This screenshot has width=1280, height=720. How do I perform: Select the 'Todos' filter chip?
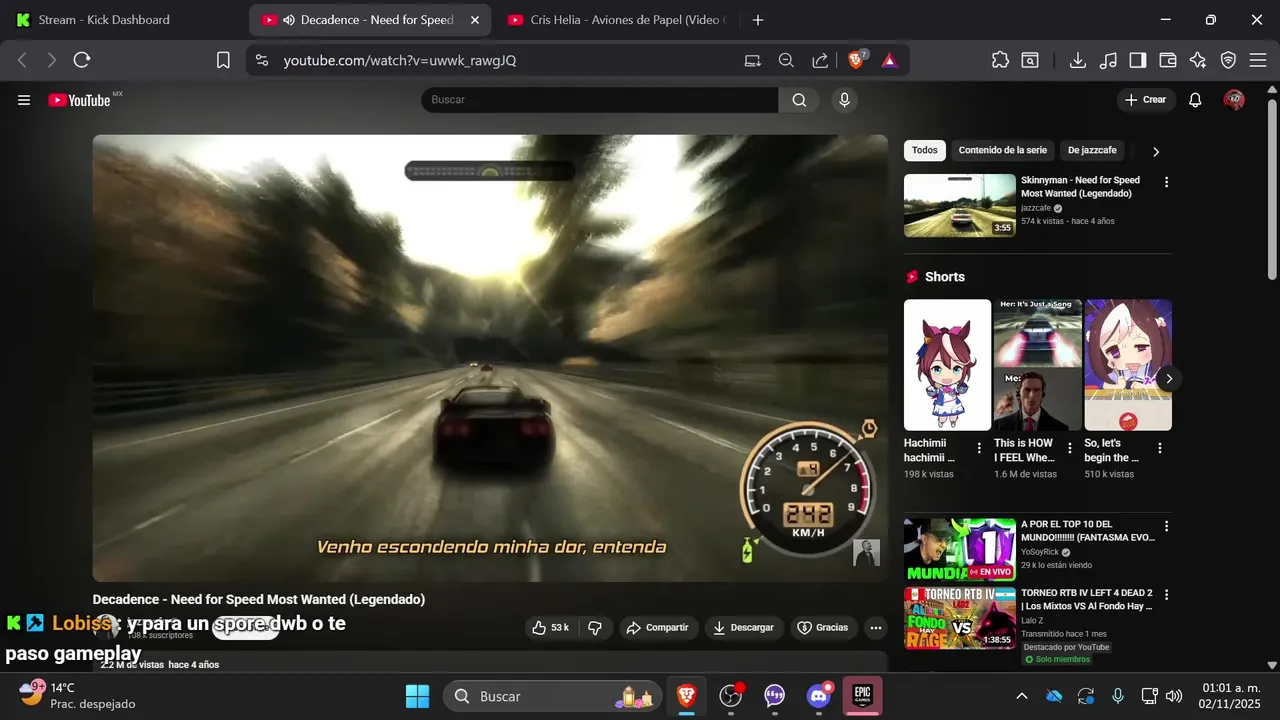click(x=925, y=151)
